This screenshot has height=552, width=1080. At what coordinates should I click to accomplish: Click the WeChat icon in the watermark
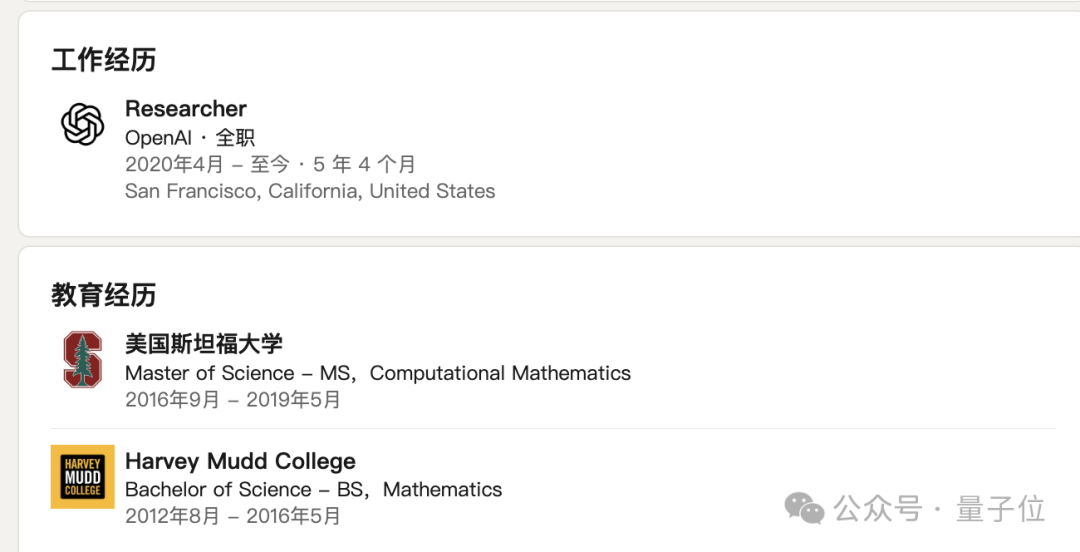point(804,508)
